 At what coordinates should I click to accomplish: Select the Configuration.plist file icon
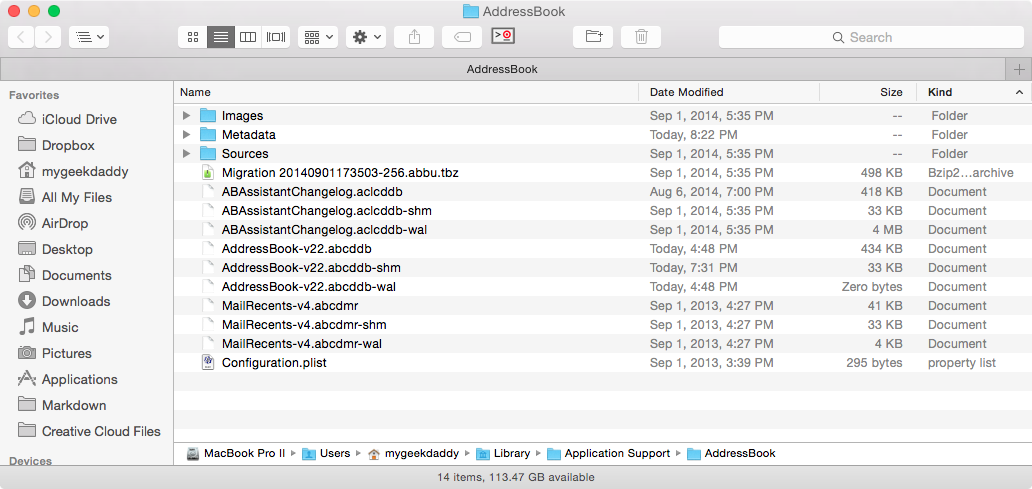point(208,363)
